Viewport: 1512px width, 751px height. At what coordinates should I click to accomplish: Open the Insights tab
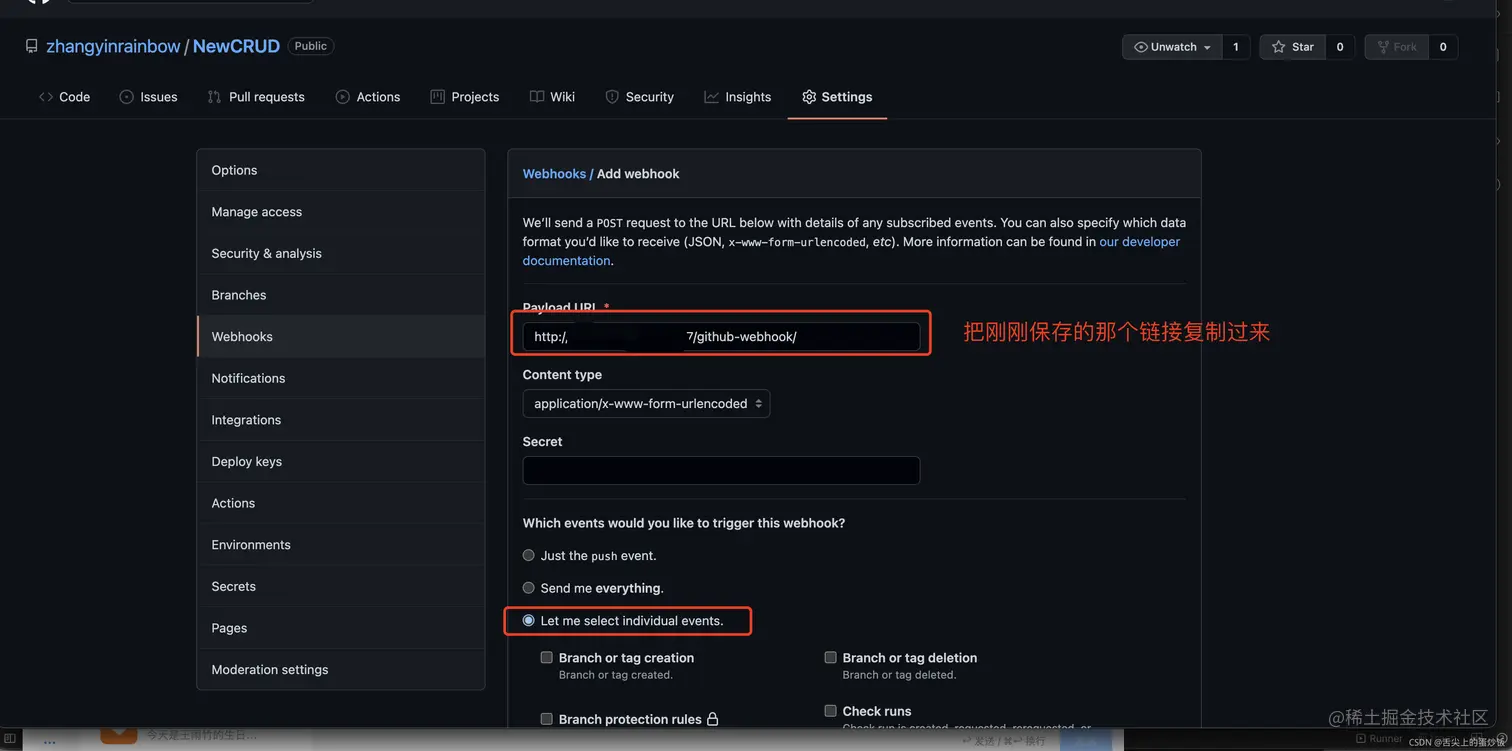pos(738,97)
